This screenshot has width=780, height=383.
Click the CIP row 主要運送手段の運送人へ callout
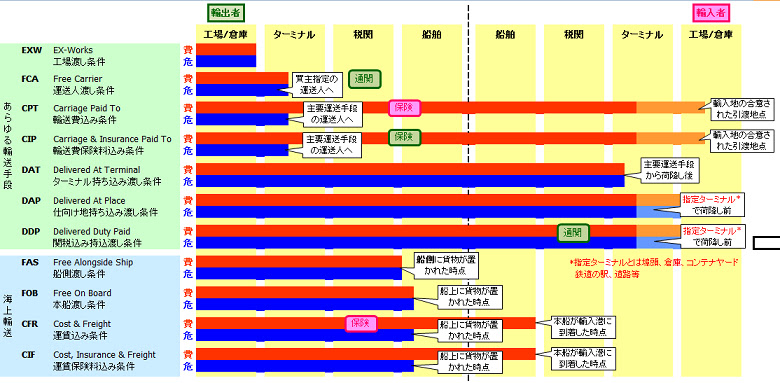pos(333,145)
